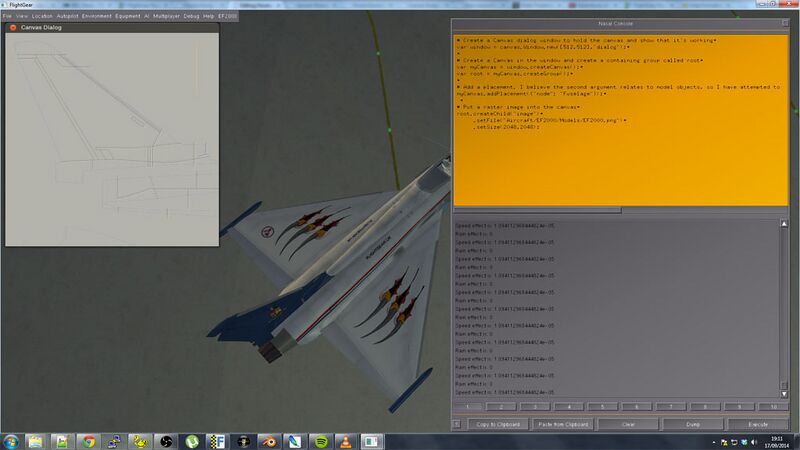
Task: Click the taskbar clock showing 19:11
Action: pos(777,442)
